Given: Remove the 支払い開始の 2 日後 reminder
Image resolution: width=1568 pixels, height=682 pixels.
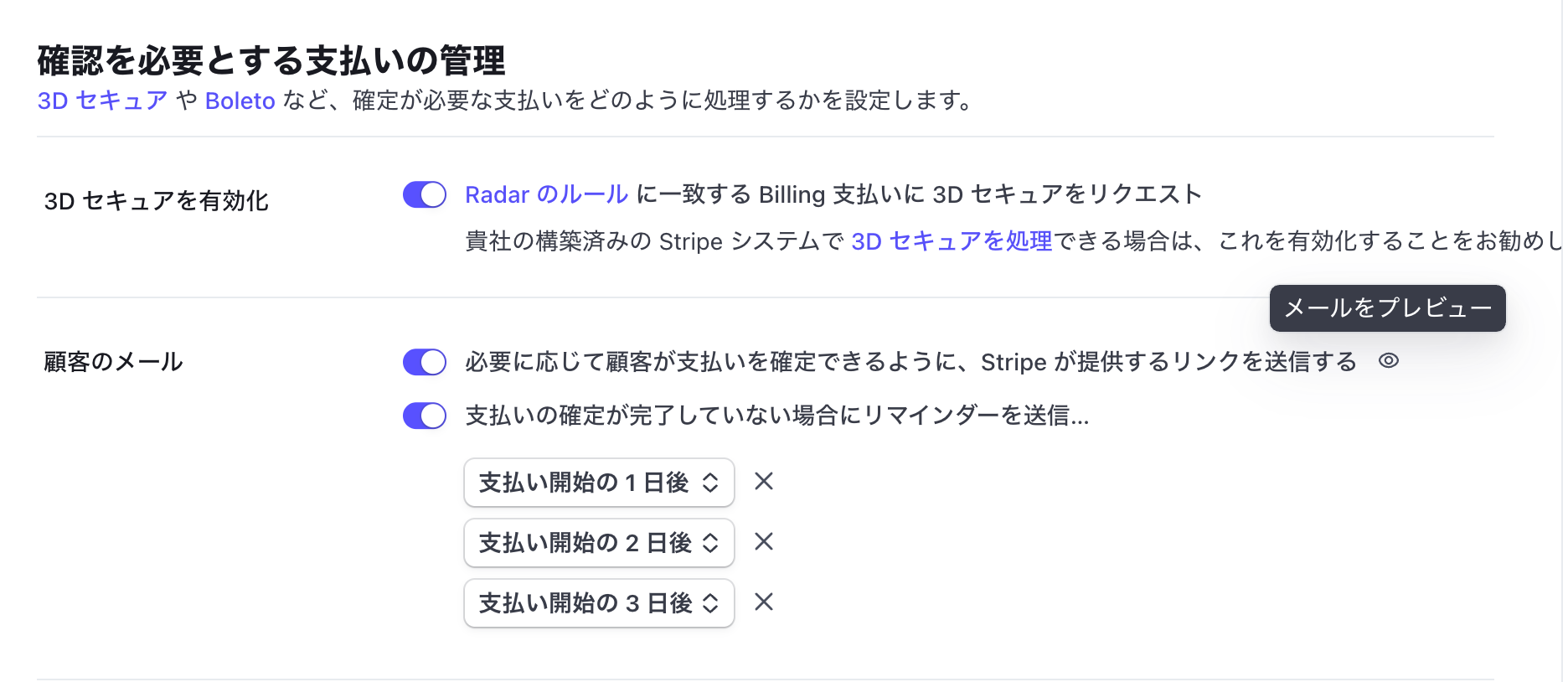Looking at the screenshot, I should tap(763, 542).
